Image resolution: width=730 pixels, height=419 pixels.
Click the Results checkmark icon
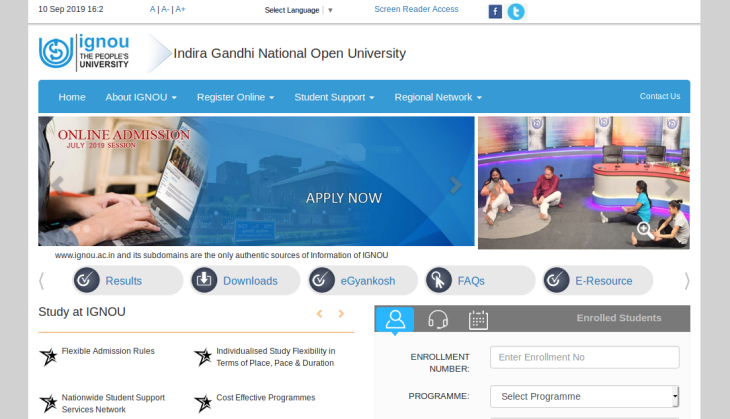coord(86,280)
